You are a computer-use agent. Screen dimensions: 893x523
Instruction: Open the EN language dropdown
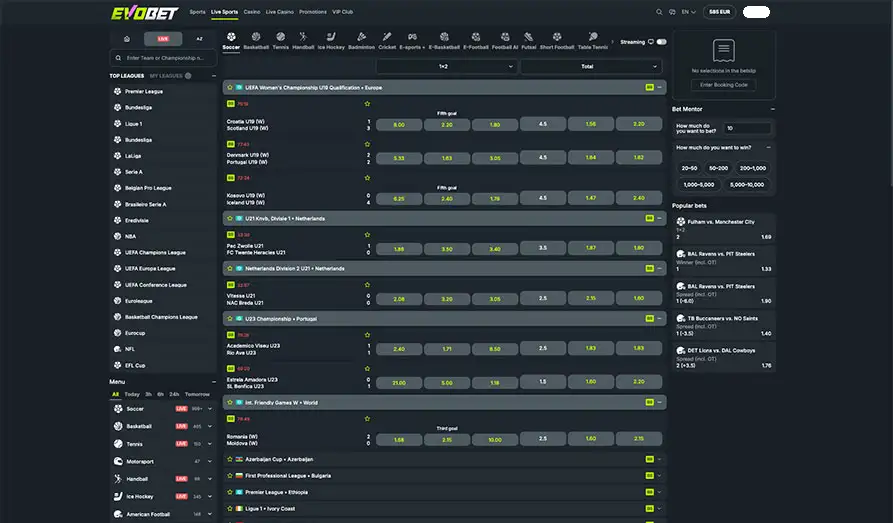(x=689, y=12)
